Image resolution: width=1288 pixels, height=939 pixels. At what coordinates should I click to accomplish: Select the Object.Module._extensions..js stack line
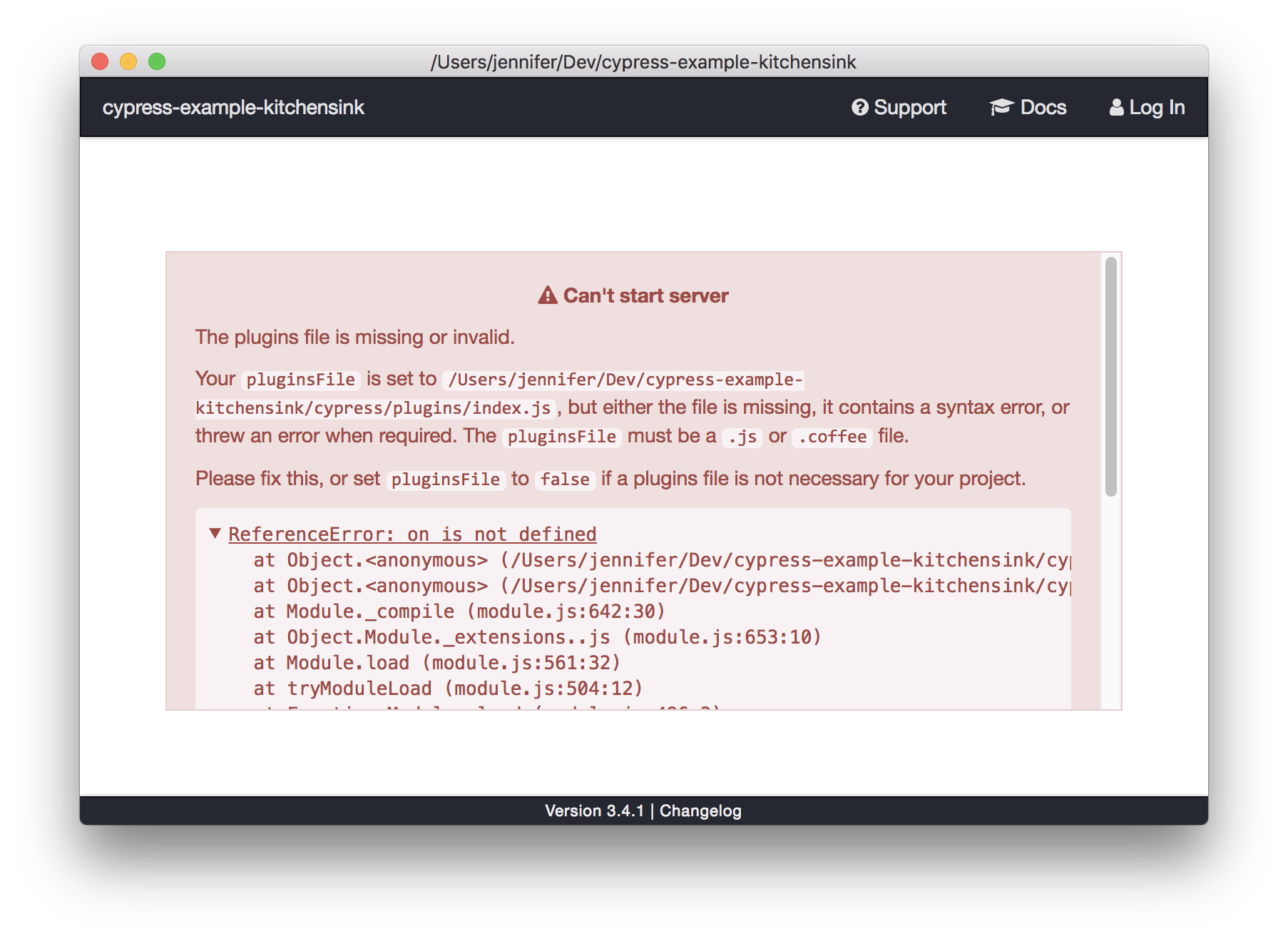point(538,637)
